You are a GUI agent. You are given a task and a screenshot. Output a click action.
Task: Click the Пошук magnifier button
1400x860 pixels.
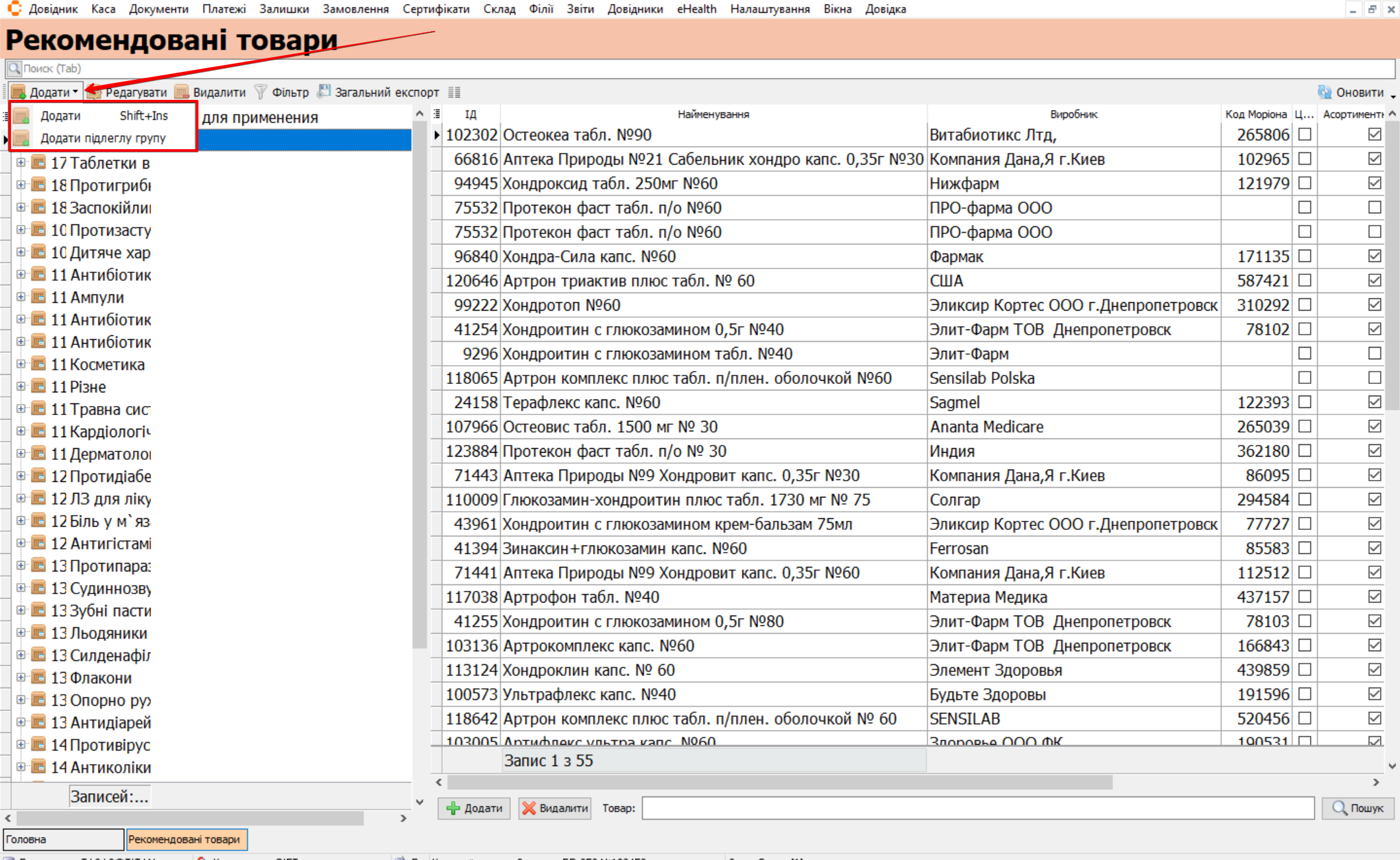[x=1357, y=808]
